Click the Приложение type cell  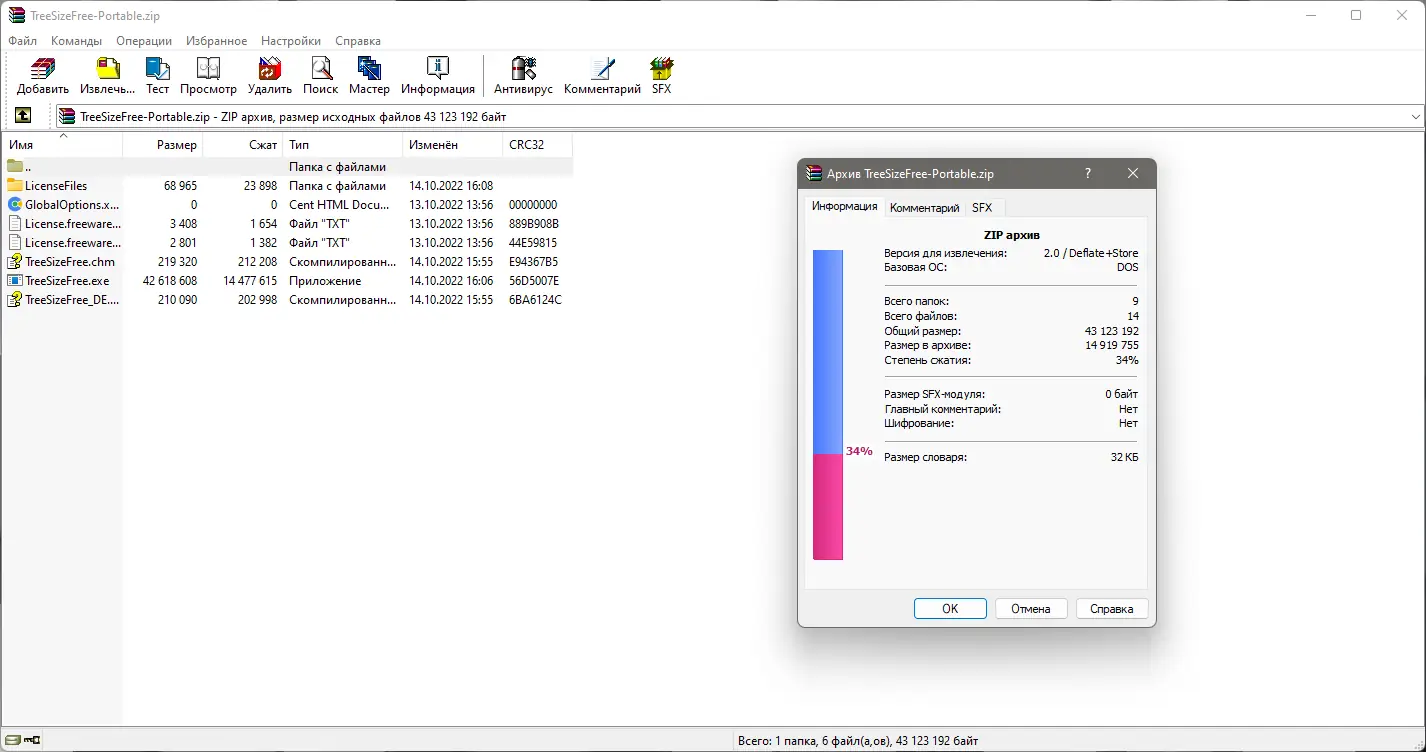tap(325, 281)
